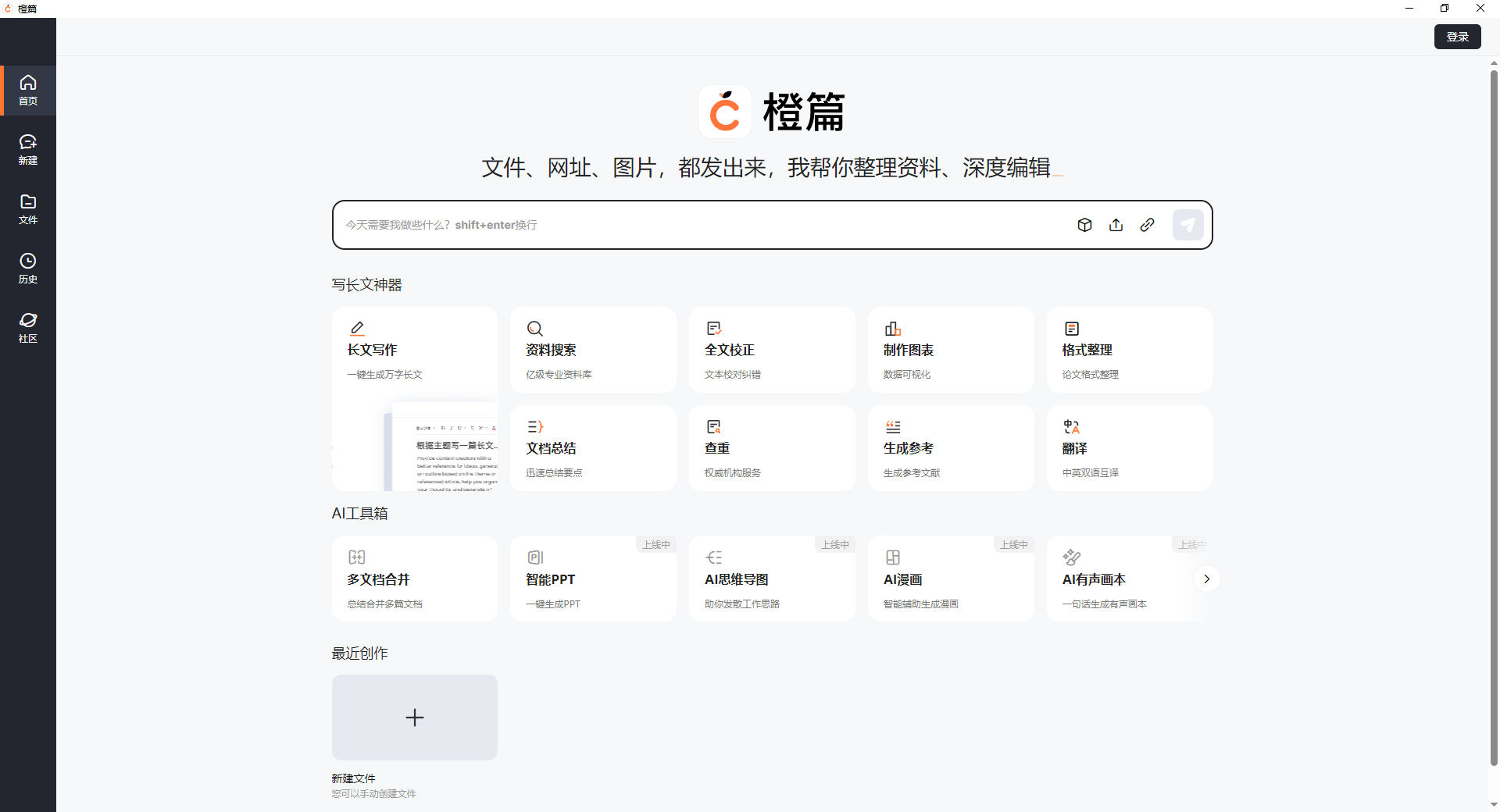Click the 生成参考文献 subtitle

click(x=912, y=473)
